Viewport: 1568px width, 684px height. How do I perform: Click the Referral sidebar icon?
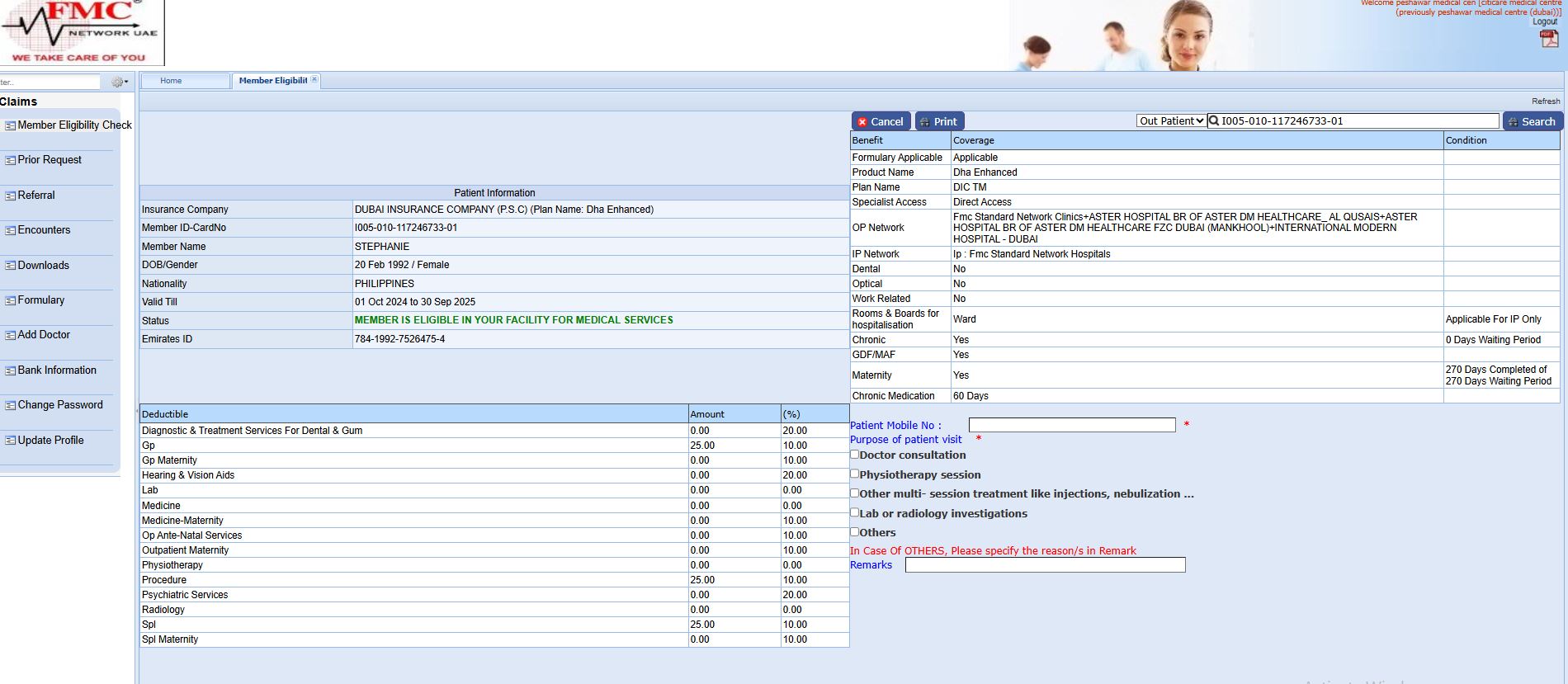point(11,196)
